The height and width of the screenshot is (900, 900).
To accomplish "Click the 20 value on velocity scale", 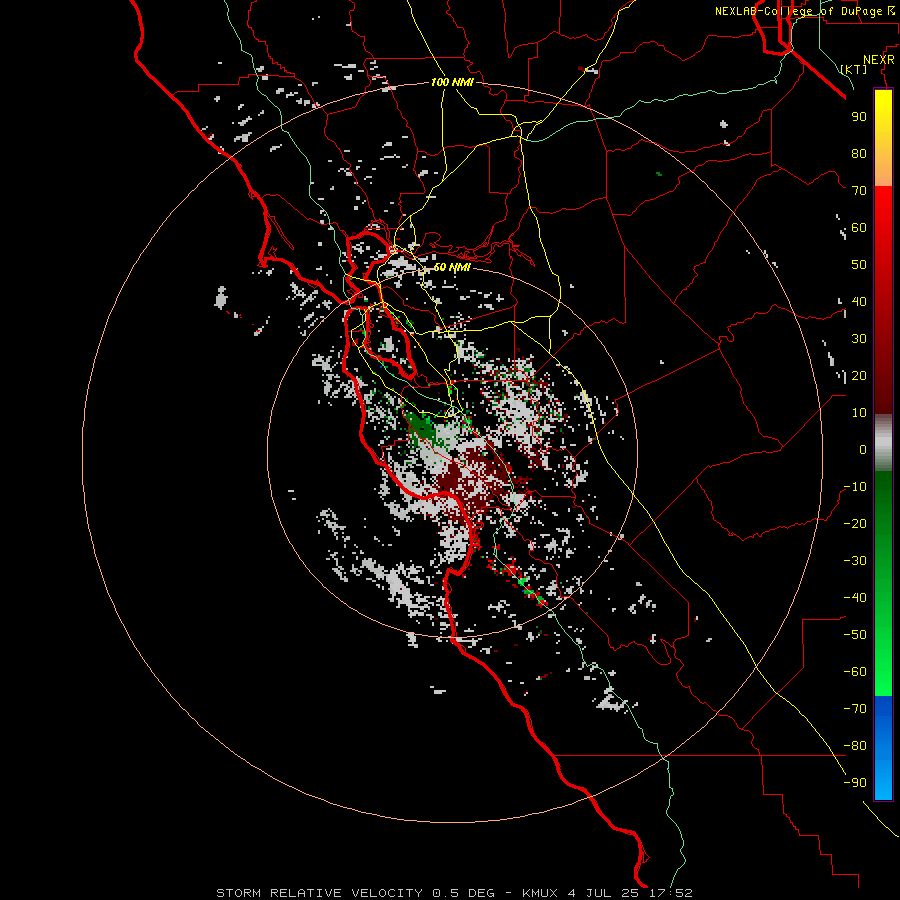I will click(859, 375).
